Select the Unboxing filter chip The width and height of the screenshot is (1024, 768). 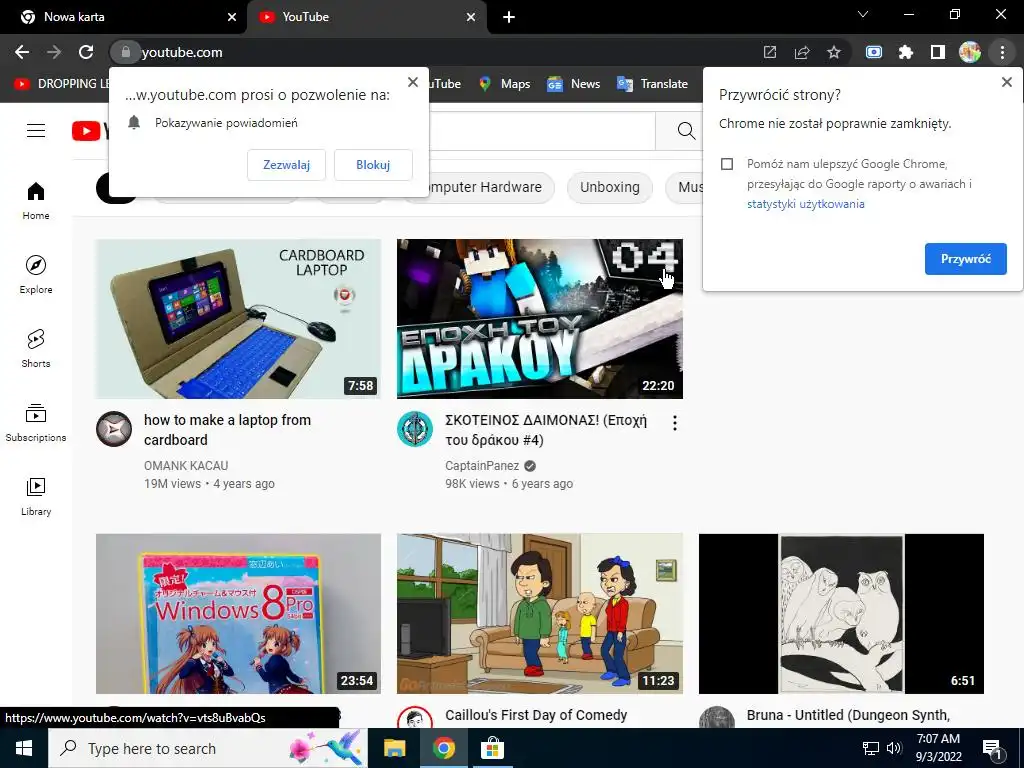pos(609,187)
